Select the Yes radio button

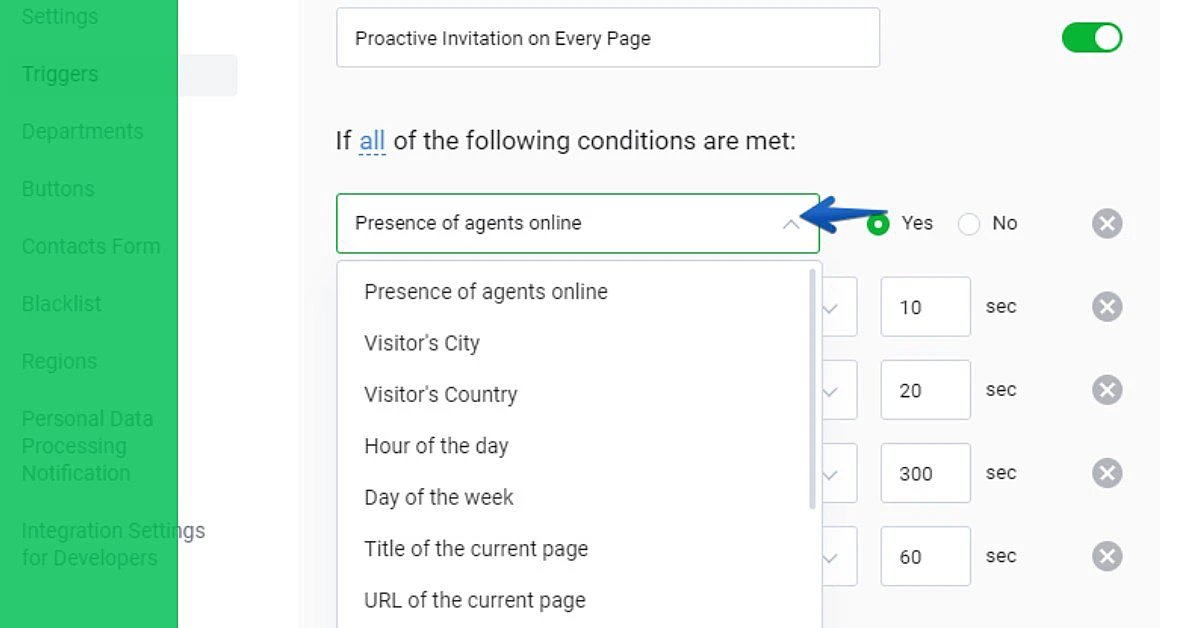878,223
